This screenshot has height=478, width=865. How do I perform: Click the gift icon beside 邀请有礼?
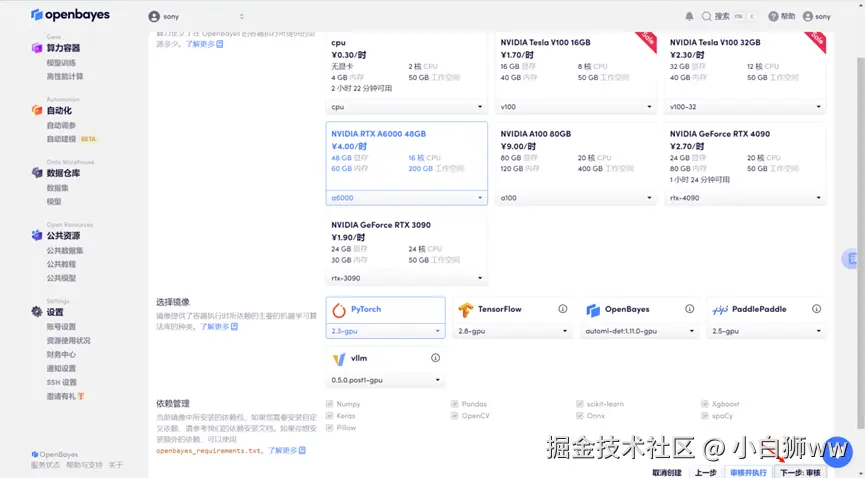coord(81,396)
